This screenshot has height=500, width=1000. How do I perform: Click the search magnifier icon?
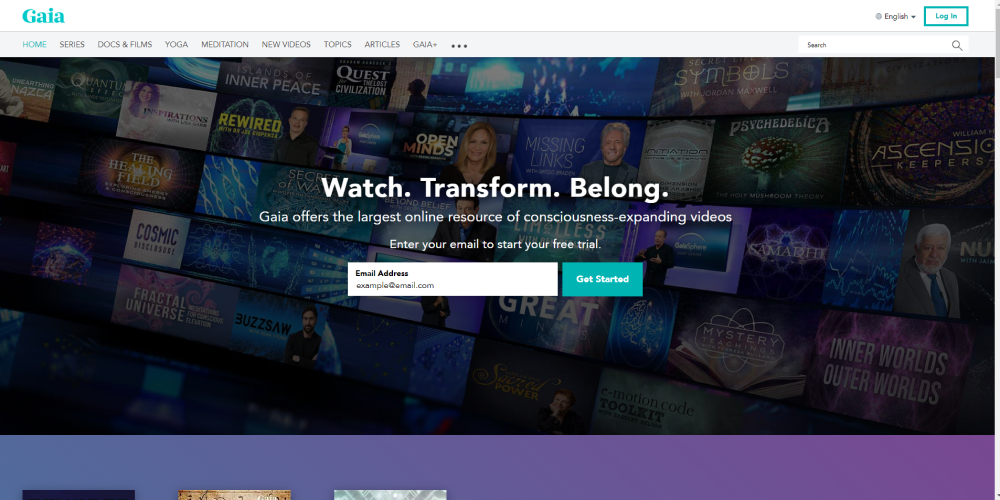957,45
